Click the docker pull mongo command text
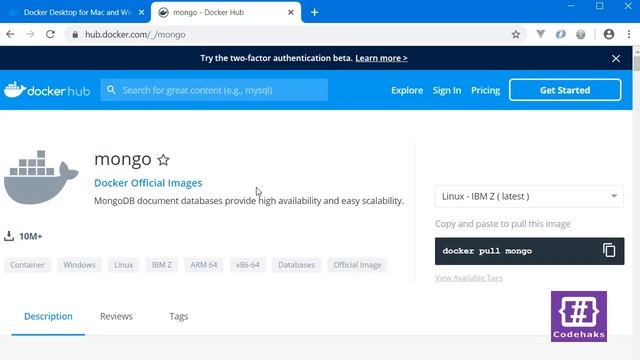 [487, 251]
